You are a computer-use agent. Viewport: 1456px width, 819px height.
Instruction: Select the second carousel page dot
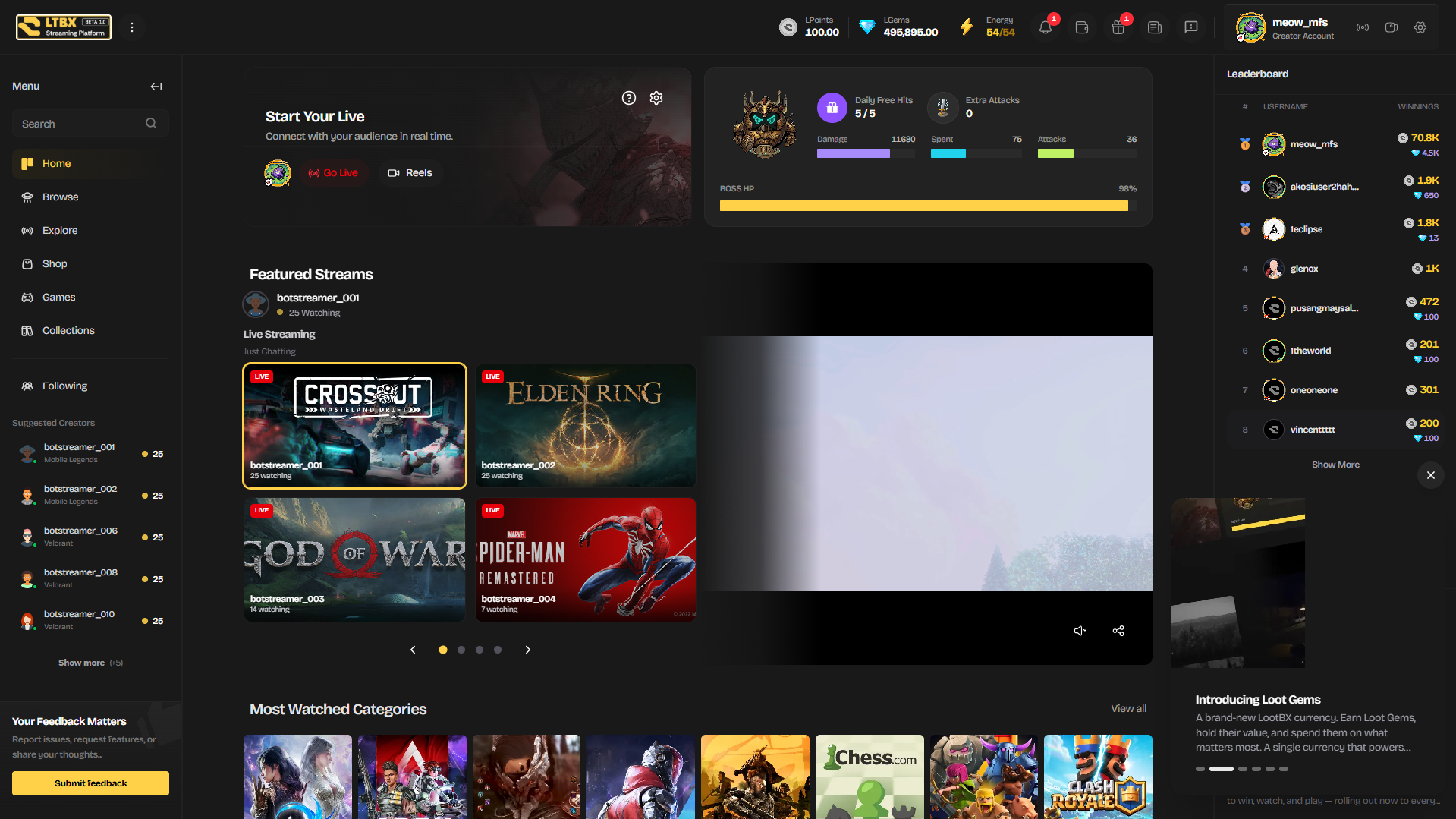tap(461, 650)
